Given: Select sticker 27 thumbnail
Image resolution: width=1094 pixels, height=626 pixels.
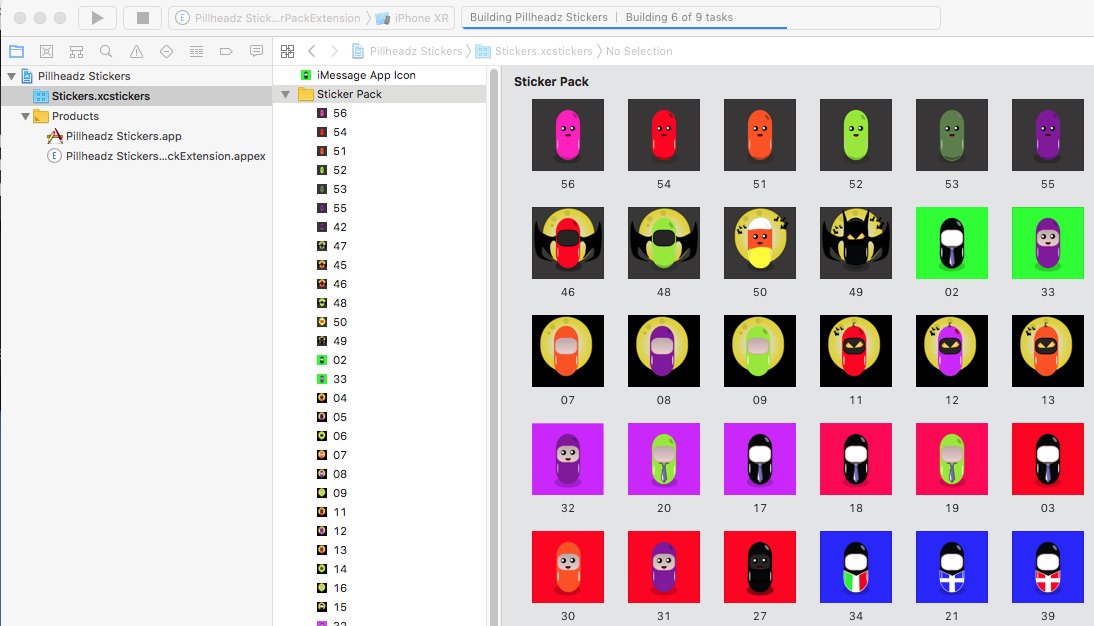Looking at the screenshot, I should [760, 567].
